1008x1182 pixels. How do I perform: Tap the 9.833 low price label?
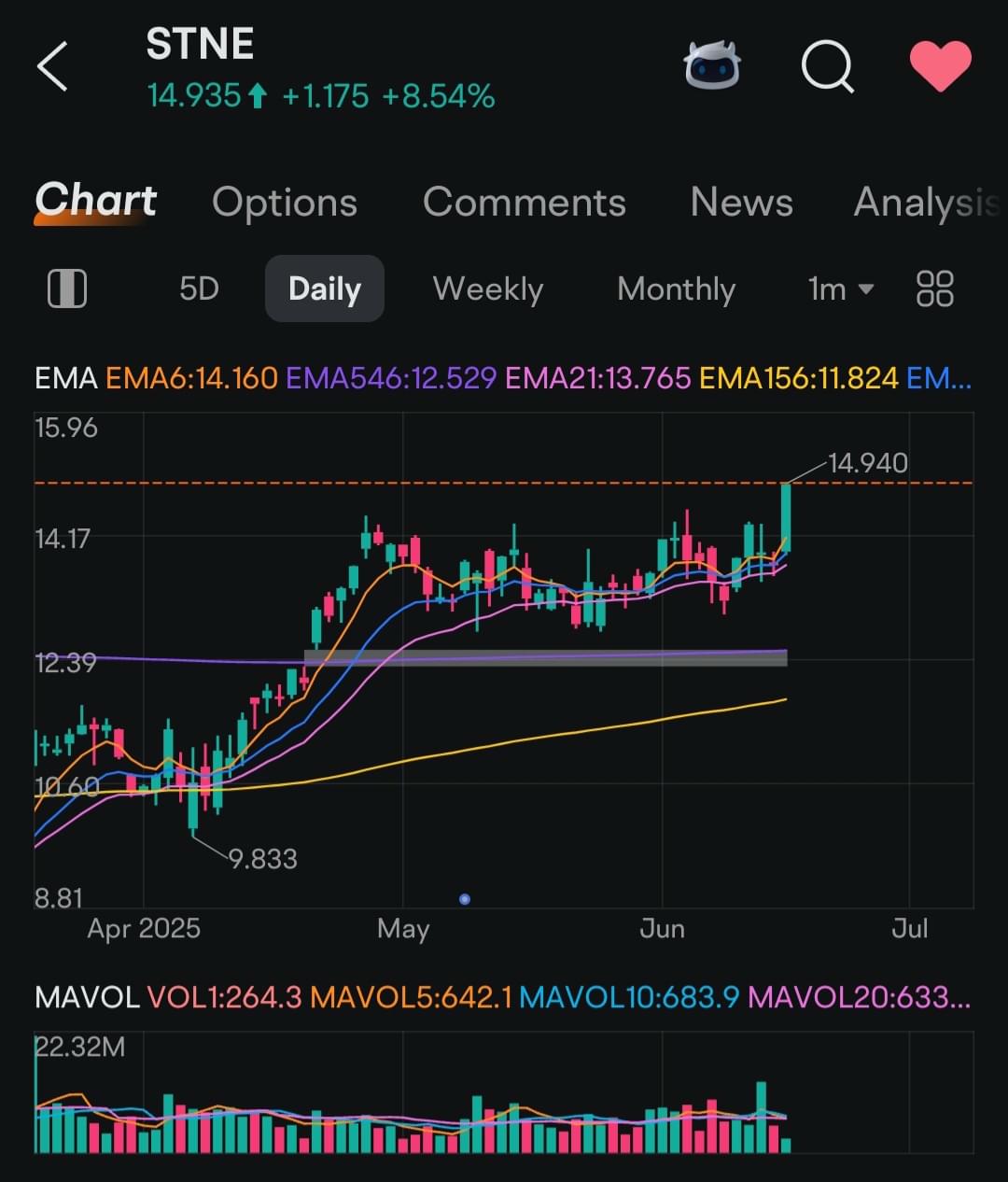click(263, 858)
